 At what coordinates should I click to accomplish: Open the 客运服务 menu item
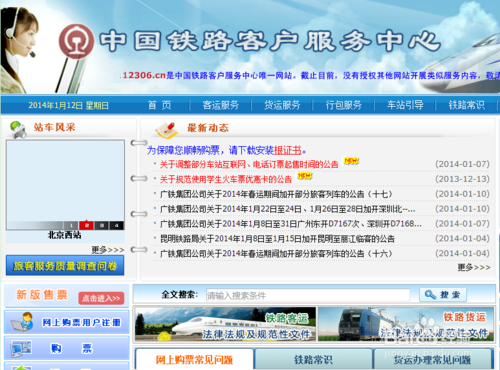coord(221,105)
